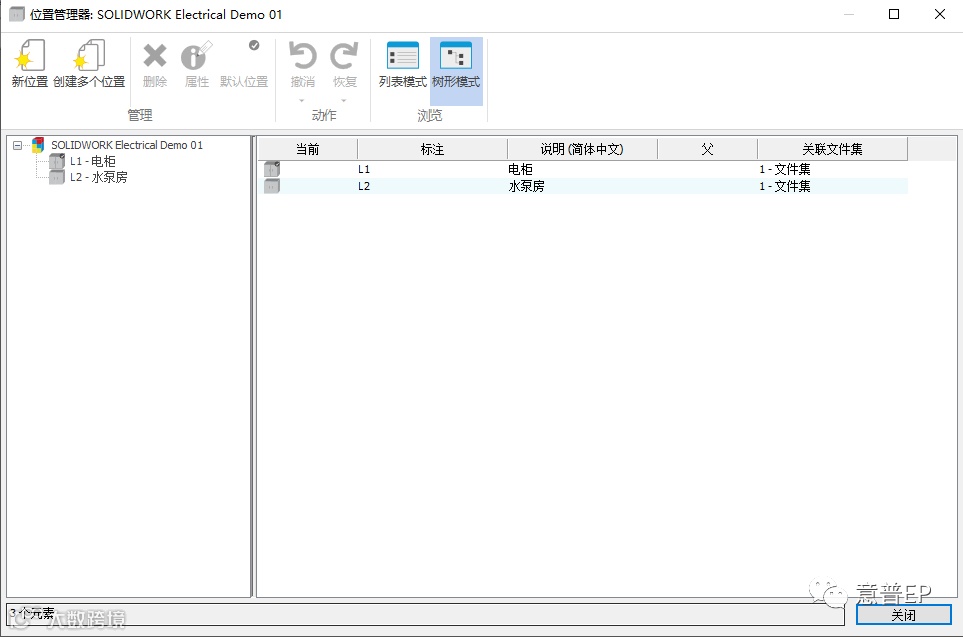
Task: Click Create Multiple Locations (创建多个位置) icon
Action: click(88, 55)
